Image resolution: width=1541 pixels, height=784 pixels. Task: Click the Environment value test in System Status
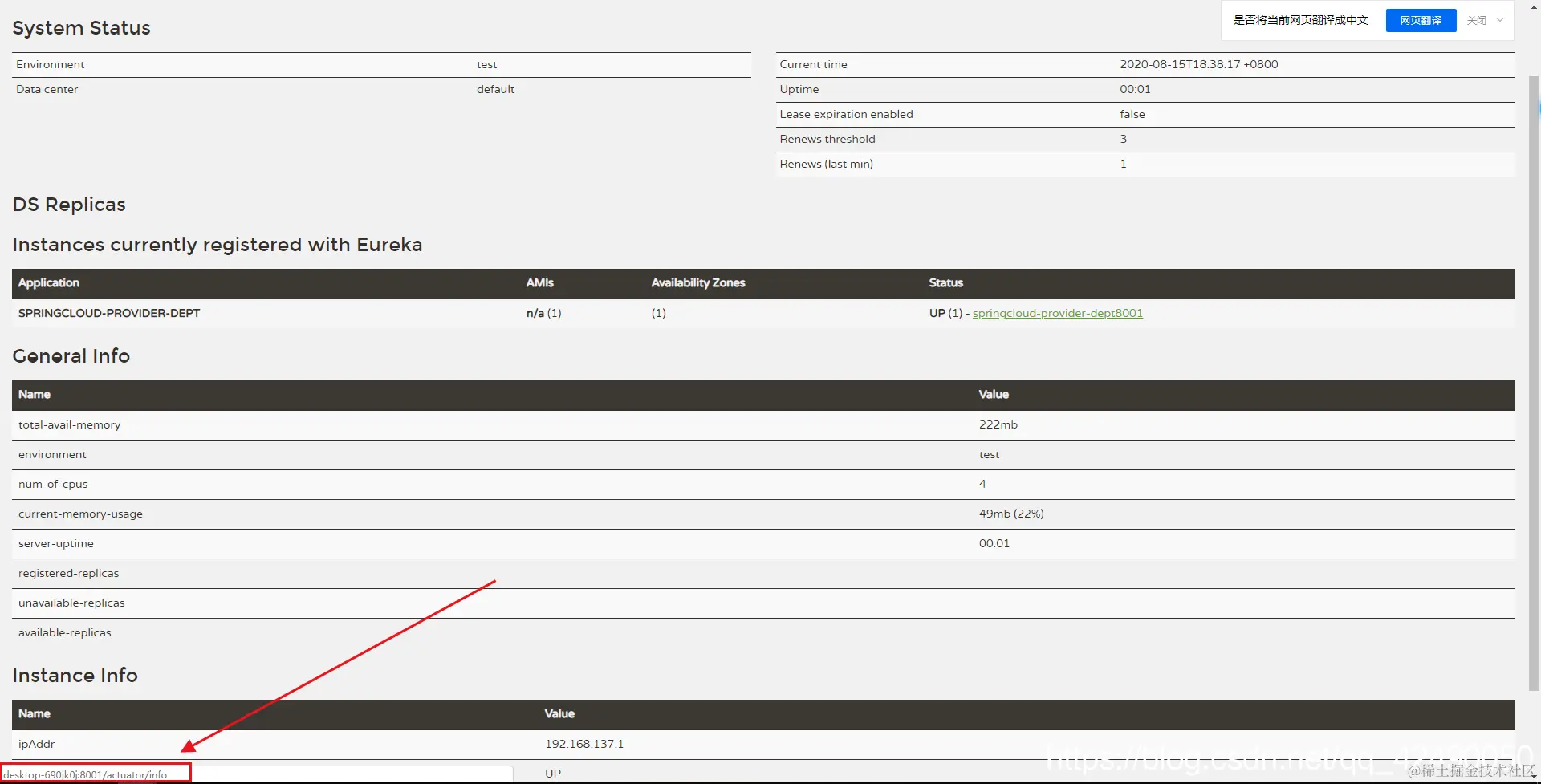(486, 64)
